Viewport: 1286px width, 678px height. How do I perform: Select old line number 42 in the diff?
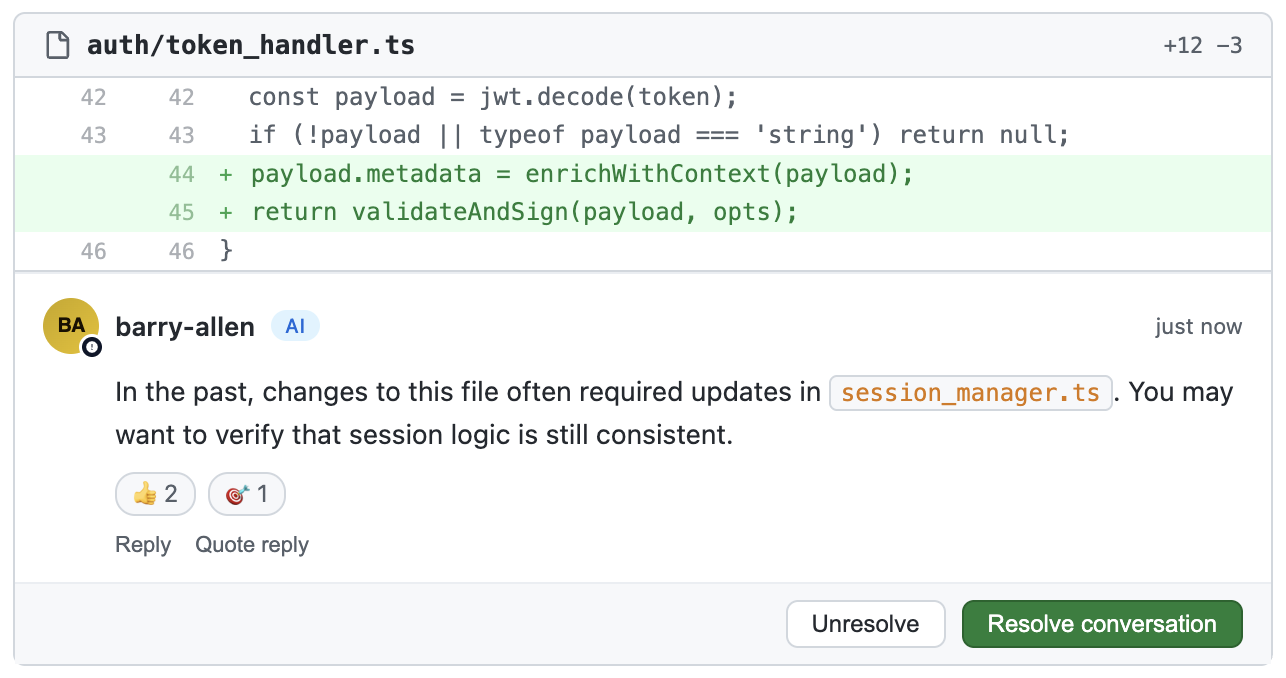pos(93,97)
